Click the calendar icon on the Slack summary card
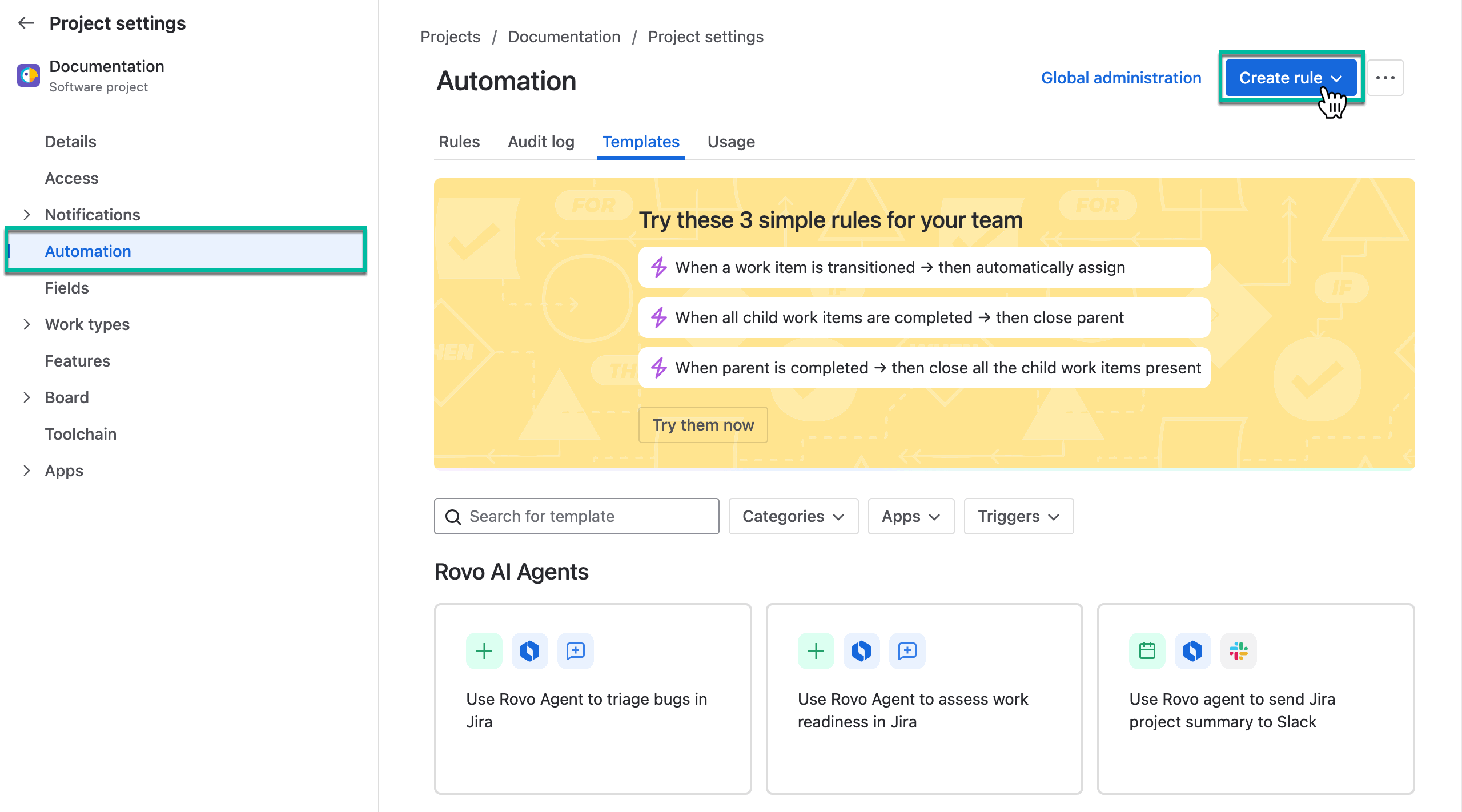This screenshot has height=812, width=1462. click(x=1147, y=650)
